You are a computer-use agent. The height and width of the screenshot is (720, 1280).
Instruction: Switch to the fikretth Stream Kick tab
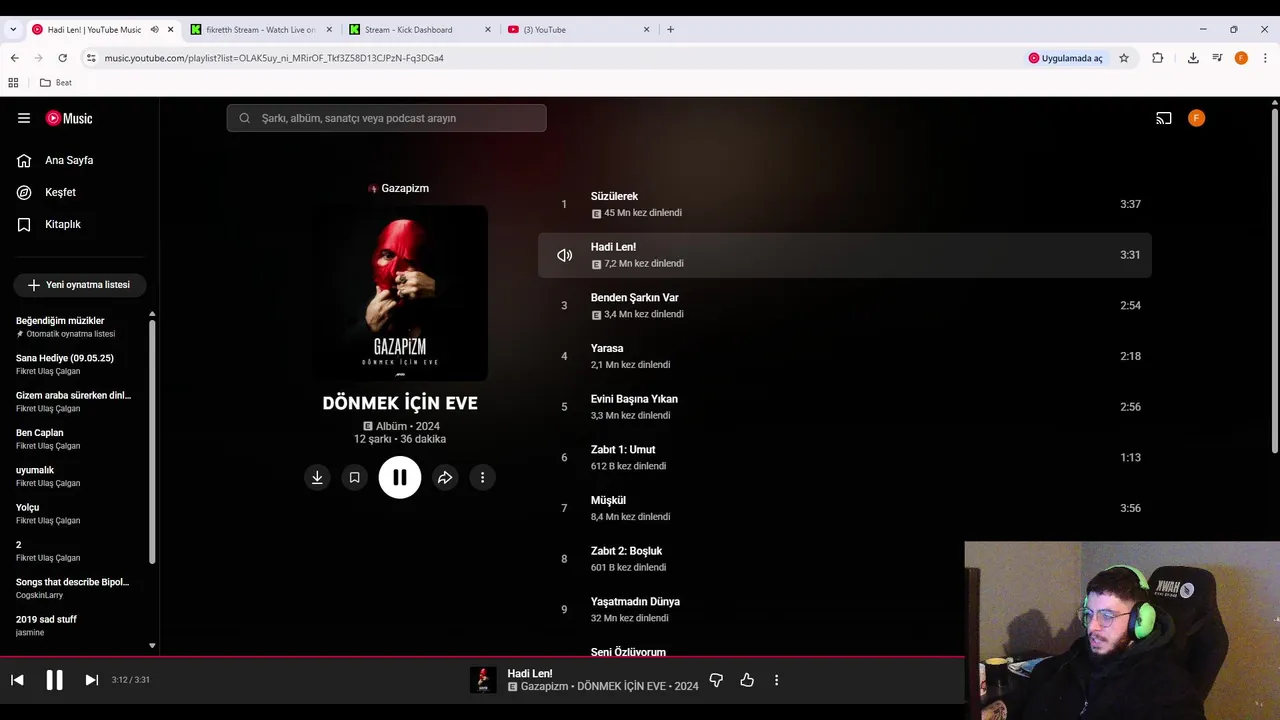pos(262,29)
